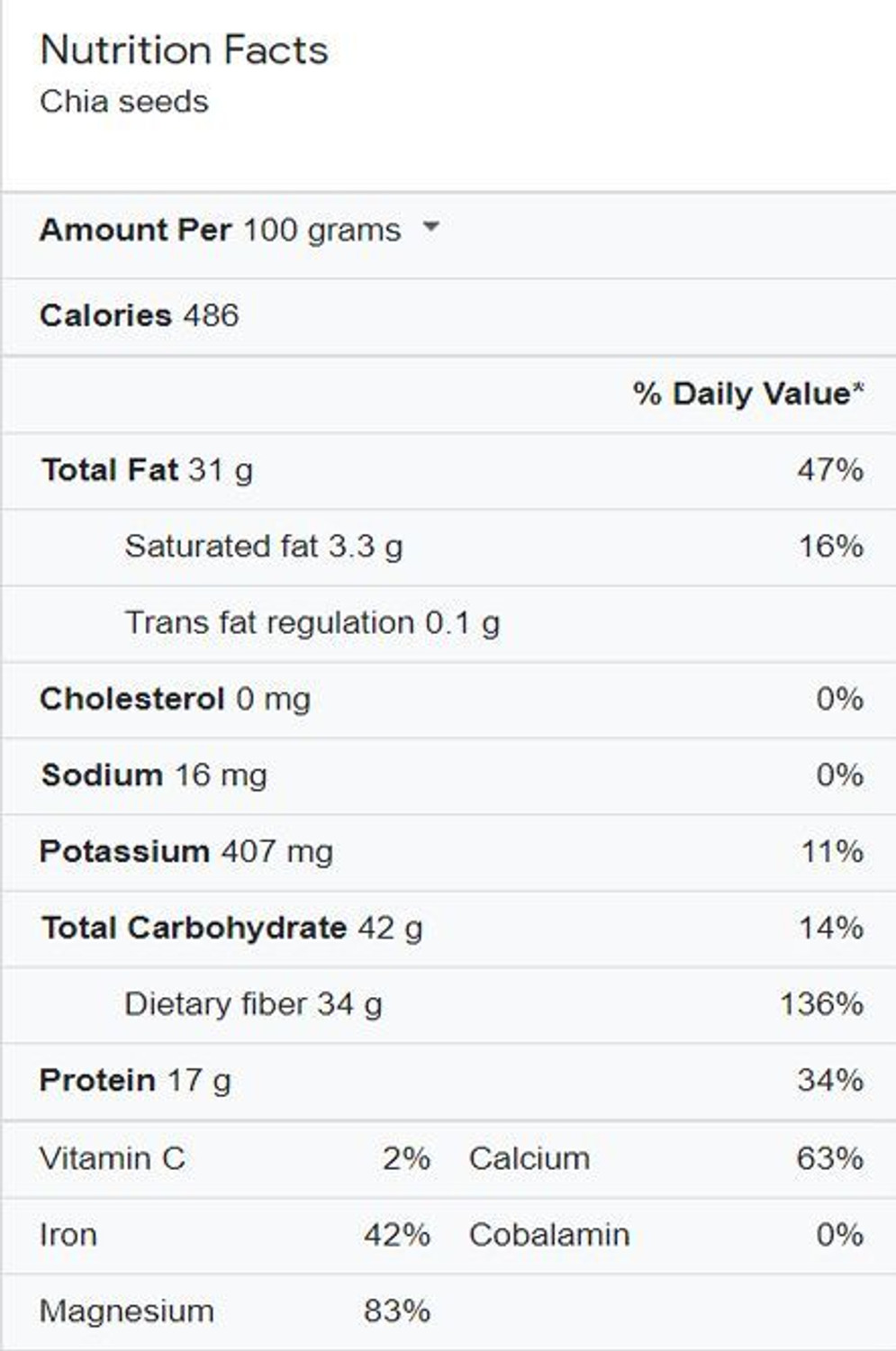The image size is (896, 1351).
Task: Click the "Protein" nutrient label
Action: (97, 1080)
